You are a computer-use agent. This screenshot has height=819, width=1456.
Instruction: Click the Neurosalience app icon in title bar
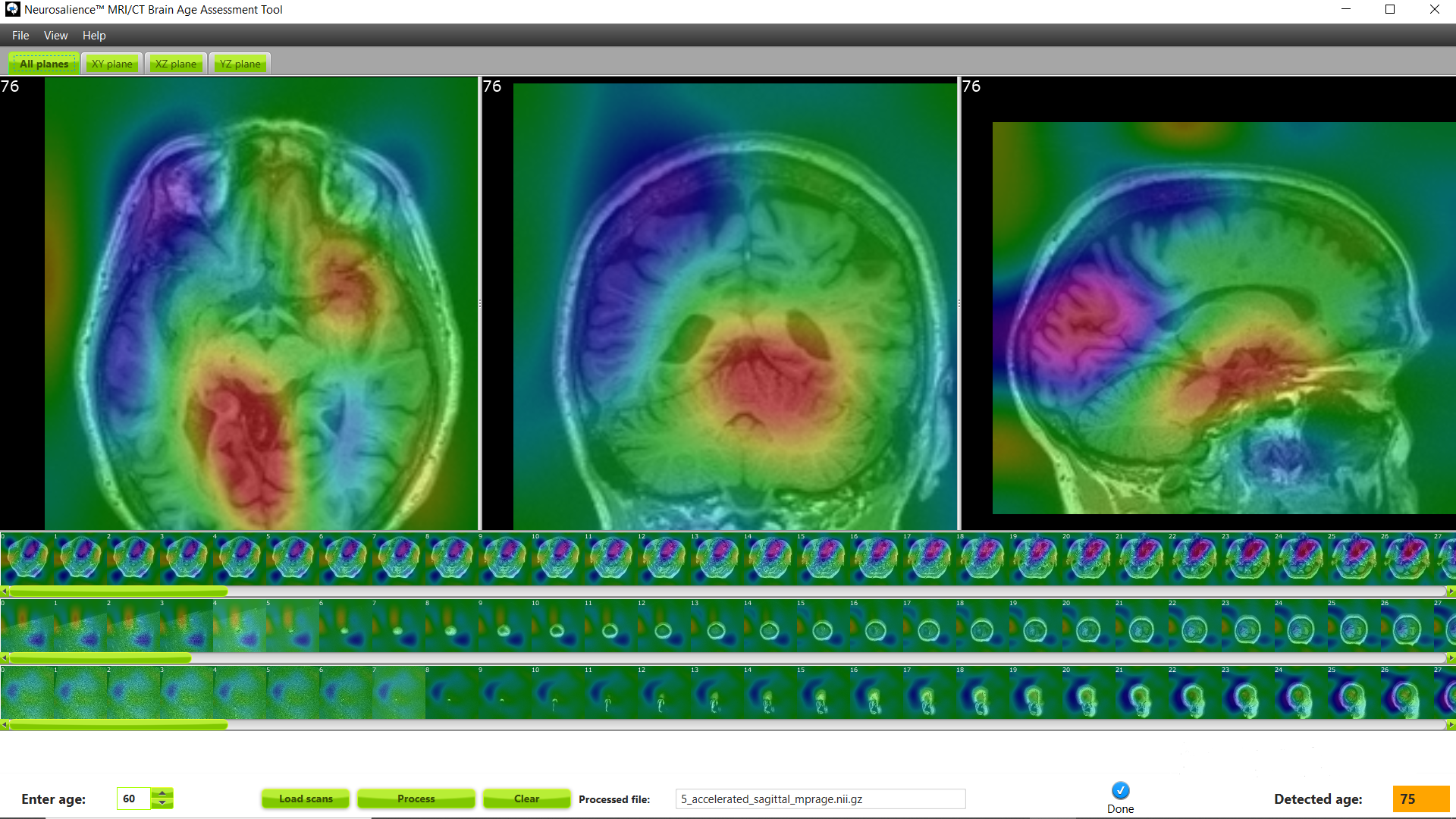tap(12, 9)
